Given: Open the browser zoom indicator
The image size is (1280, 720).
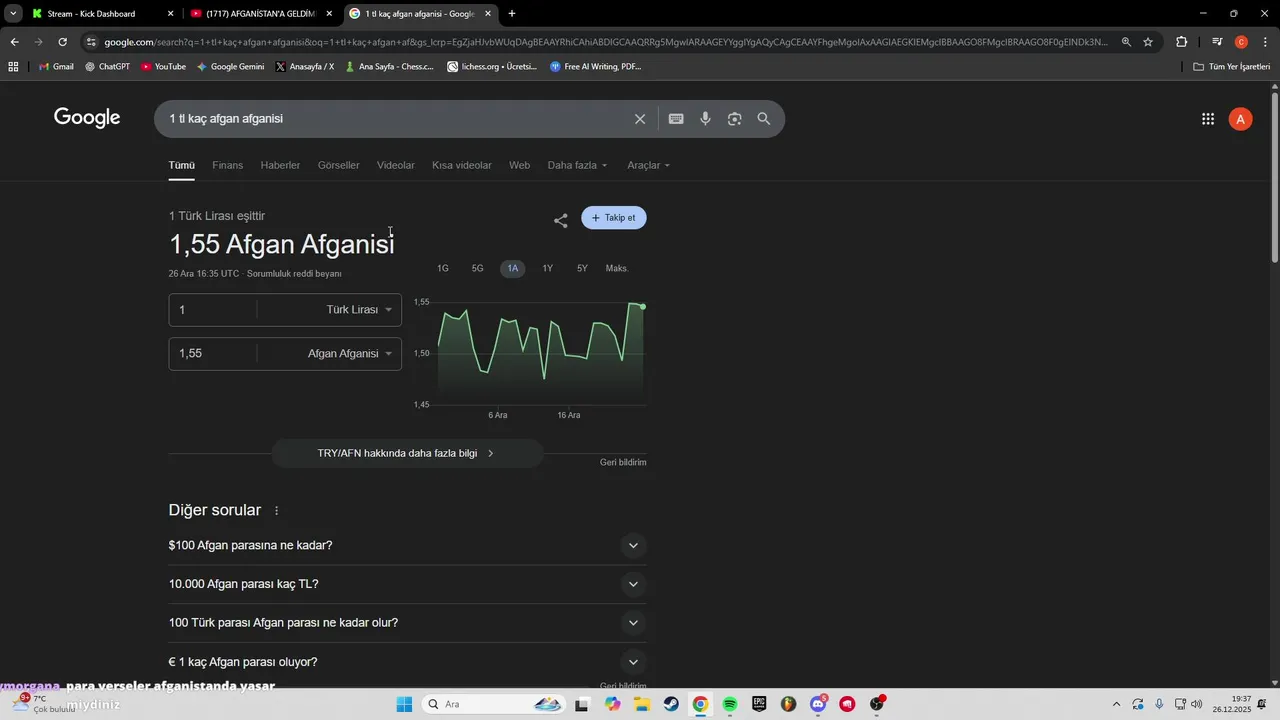Looking at the screenshot, I should click(x=1127, y=42).
